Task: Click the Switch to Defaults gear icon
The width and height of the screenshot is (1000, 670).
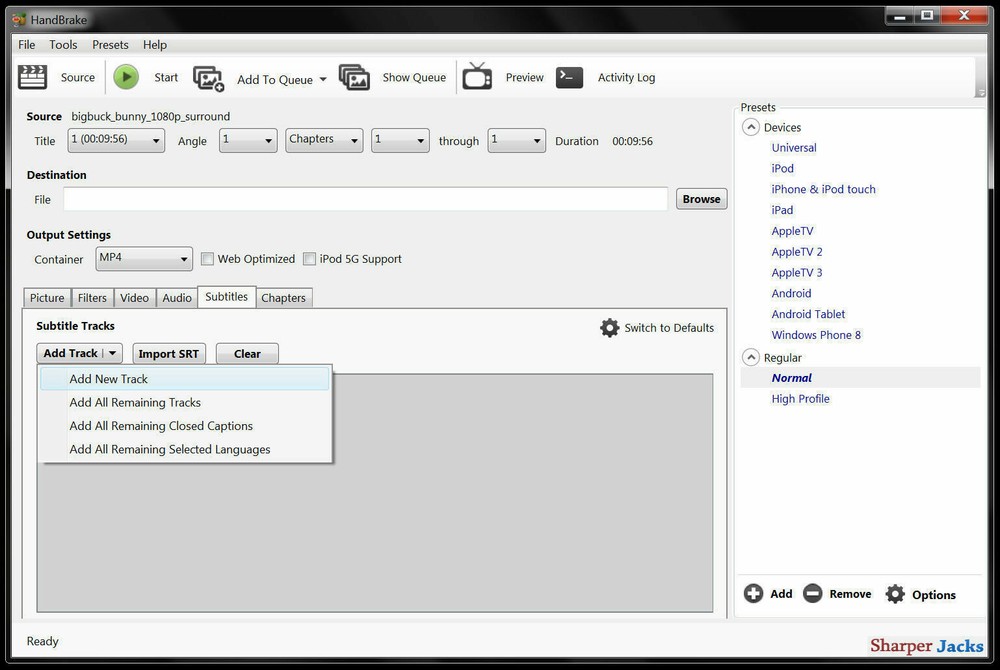Action: tap(610, 327)
